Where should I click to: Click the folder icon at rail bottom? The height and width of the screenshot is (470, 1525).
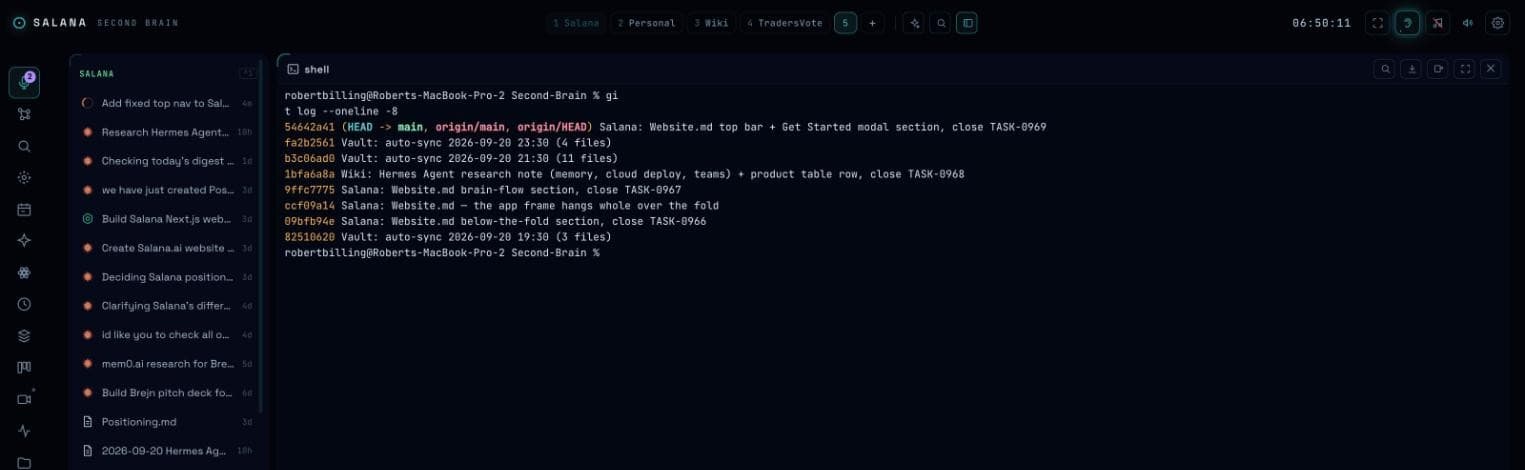[24, 462]
